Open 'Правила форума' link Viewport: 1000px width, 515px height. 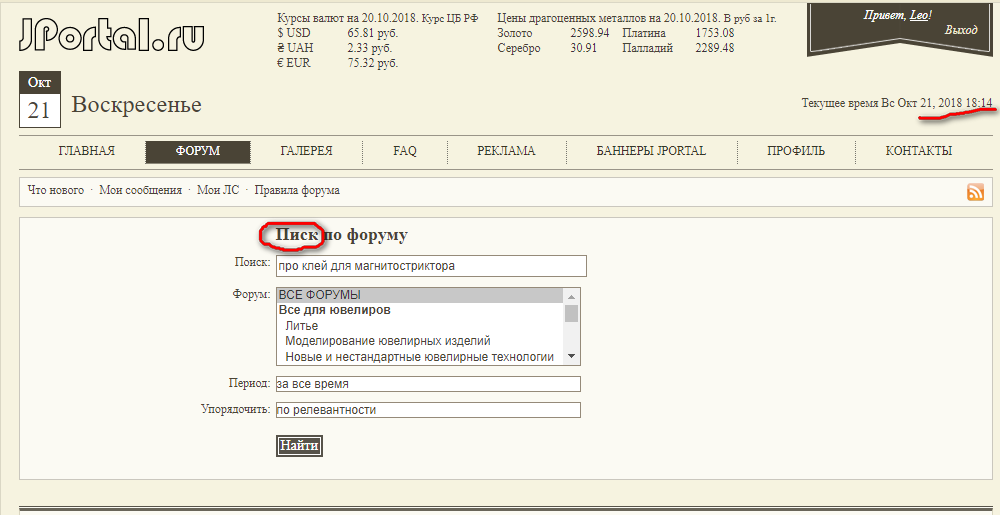point(297,190)
